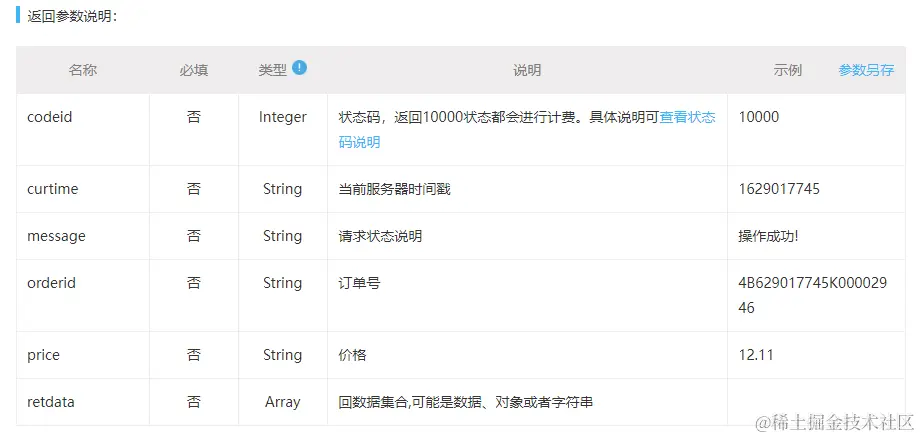Select the curtime parameter name
The height and width of the screenshot is (439, 921).
tap(53, 189)
